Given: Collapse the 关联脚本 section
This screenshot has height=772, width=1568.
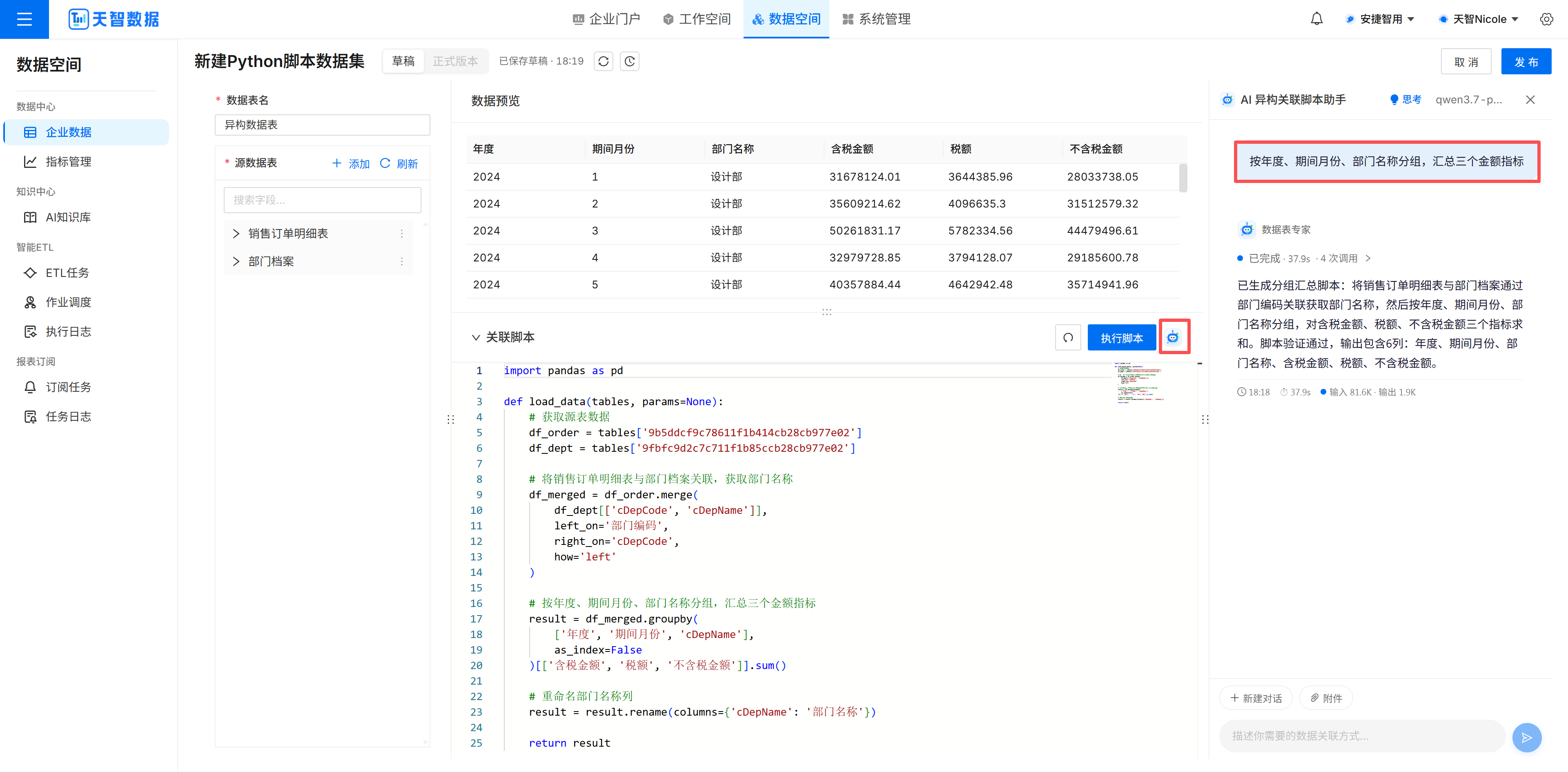Looking at the screenshot, I should [x=475, y=337].
